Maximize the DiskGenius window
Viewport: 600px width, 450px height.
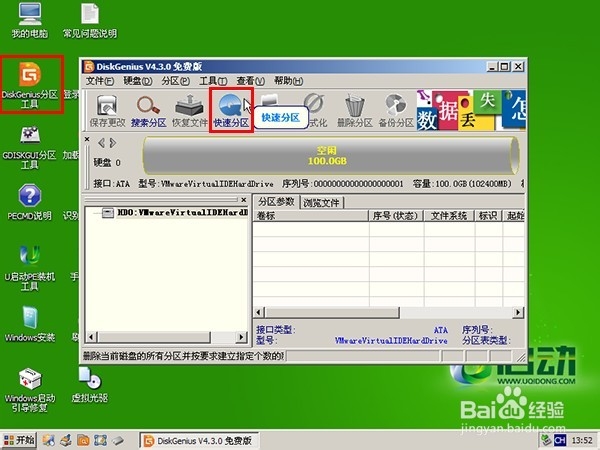(x=505, y=67)
